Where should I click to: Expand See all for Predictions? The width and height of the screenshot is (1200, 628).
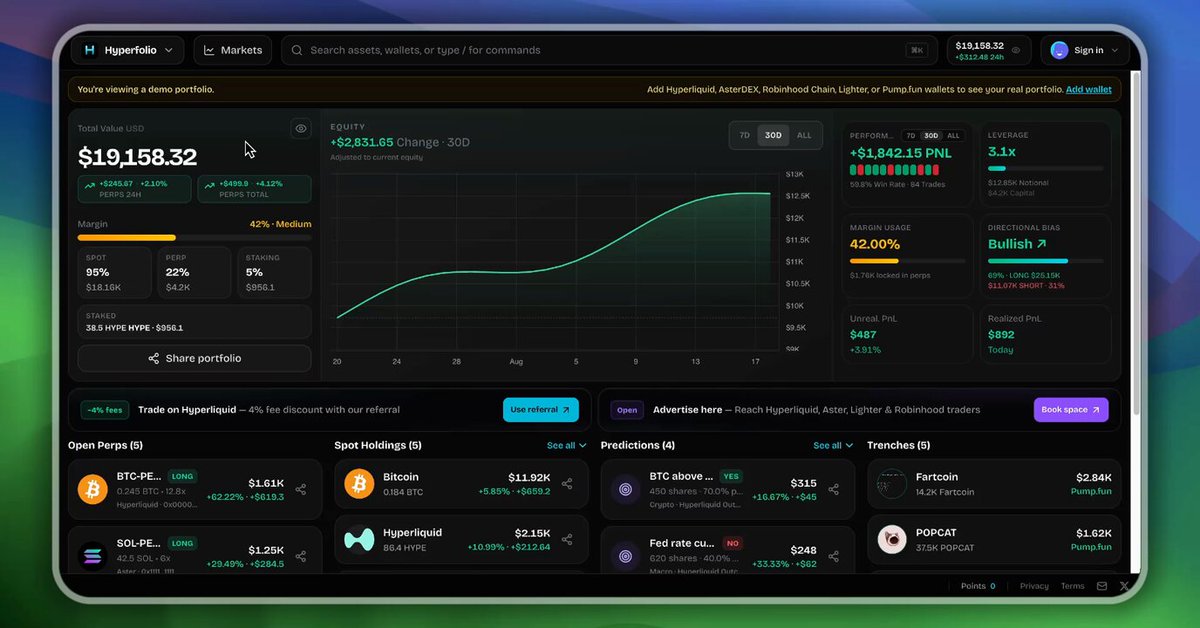point(833,445)
